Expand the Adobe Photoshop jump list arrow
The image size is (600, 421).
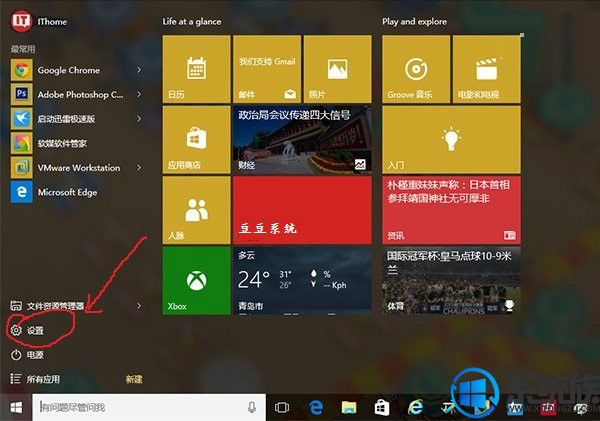[x=139, y=94]
